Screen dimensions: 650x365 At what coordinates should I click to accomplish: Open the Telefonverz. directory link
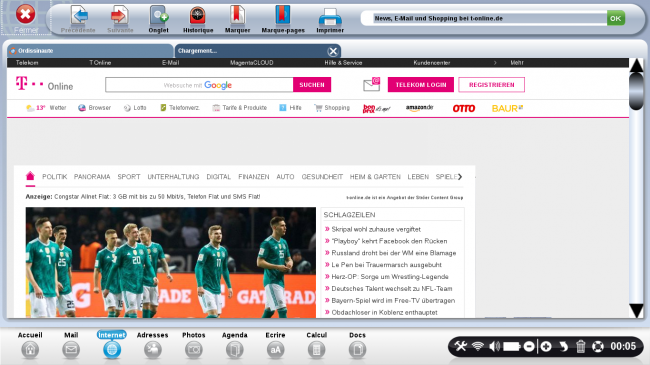tap(180, 108)
